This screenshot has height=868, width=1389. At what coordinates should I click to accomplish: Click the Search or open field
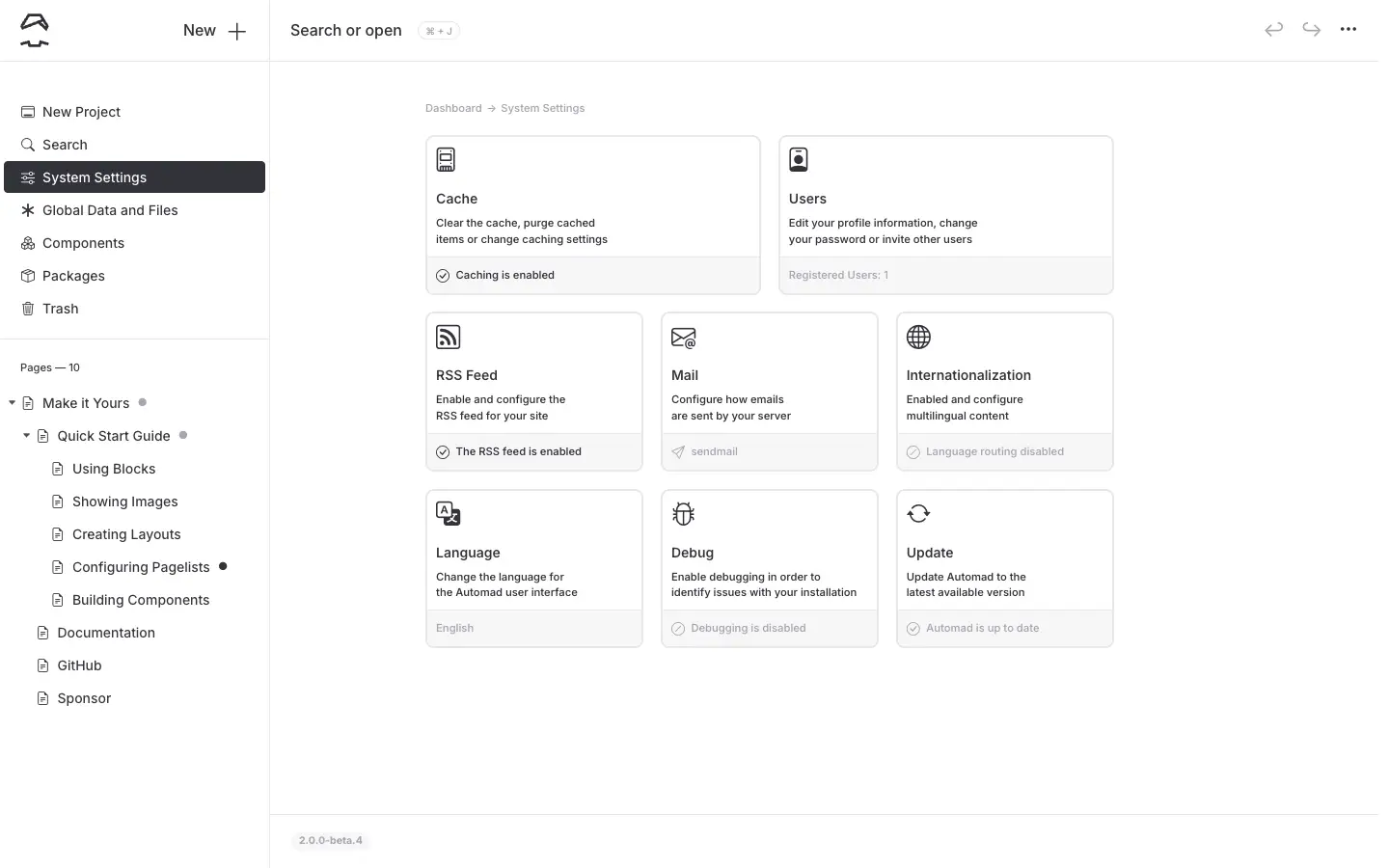point(346,31)
